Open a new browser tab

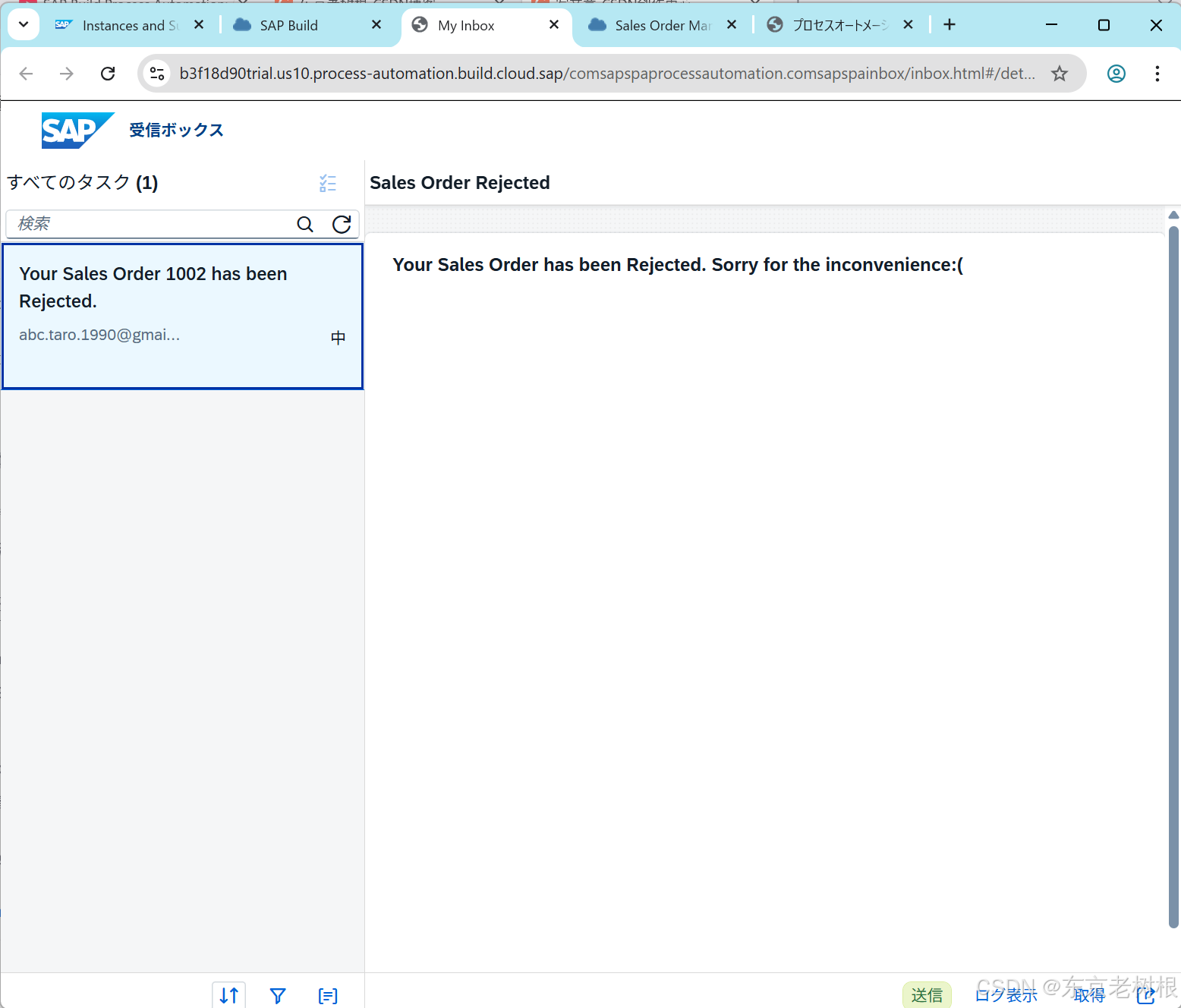pos(950,25)
